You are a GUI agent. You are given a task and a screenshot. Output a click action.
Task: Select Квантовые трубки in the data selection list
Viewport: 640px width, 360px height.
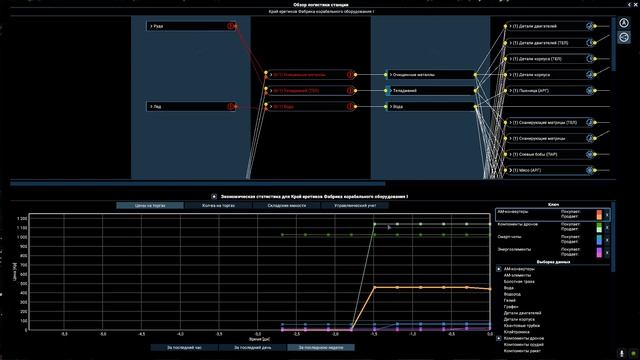pyautogui.click(x=522, y=326)
